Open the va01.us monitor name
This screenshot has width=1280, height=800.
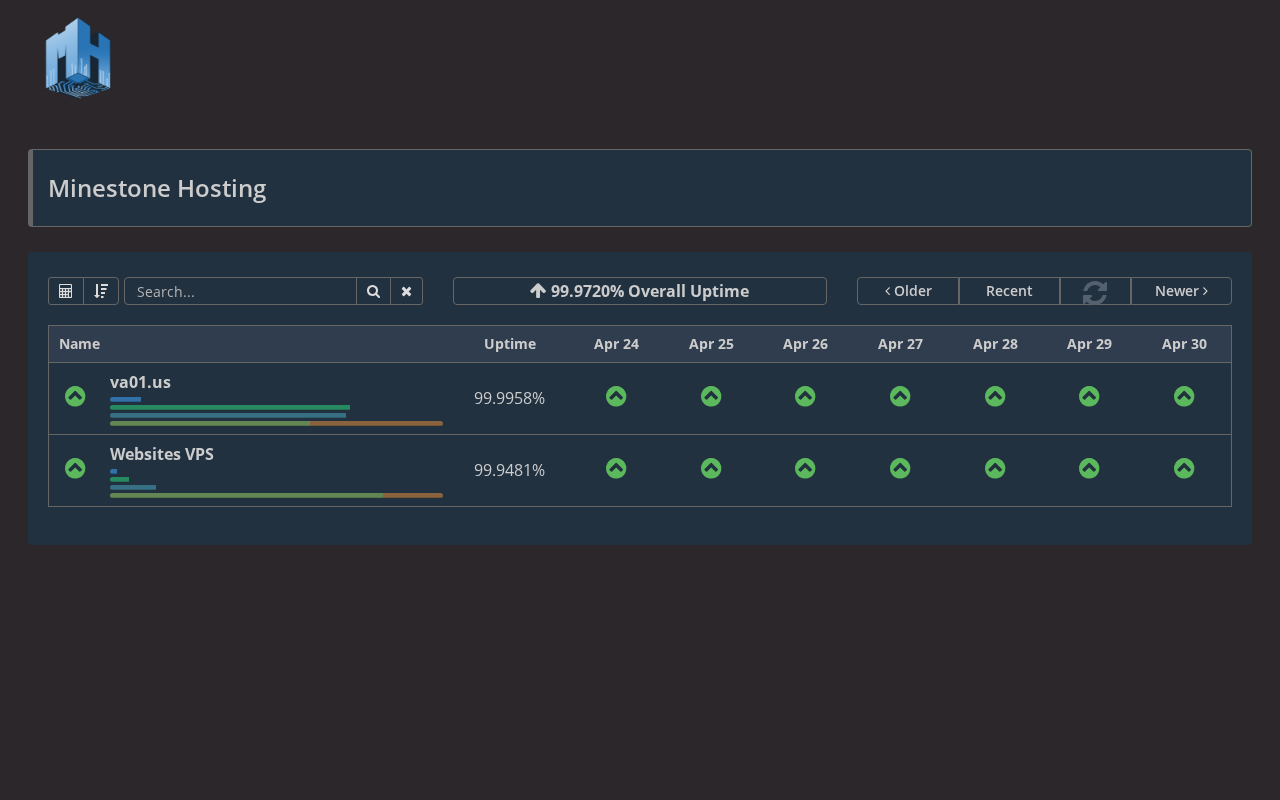(140, 382)
